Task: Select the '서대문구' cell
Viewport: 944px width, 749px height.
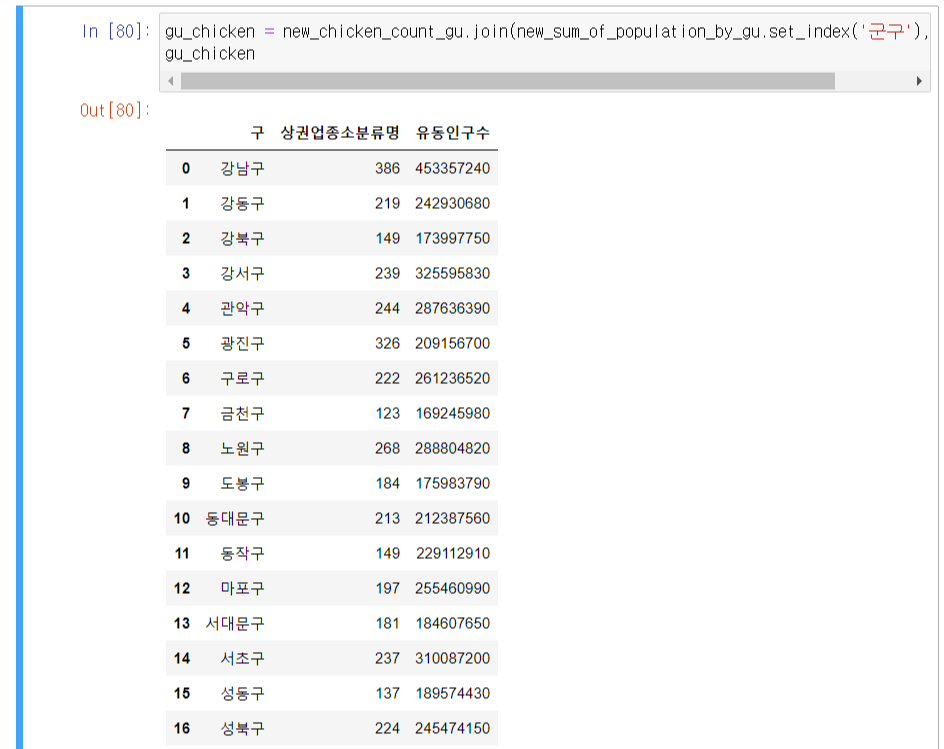Action: 235,623
